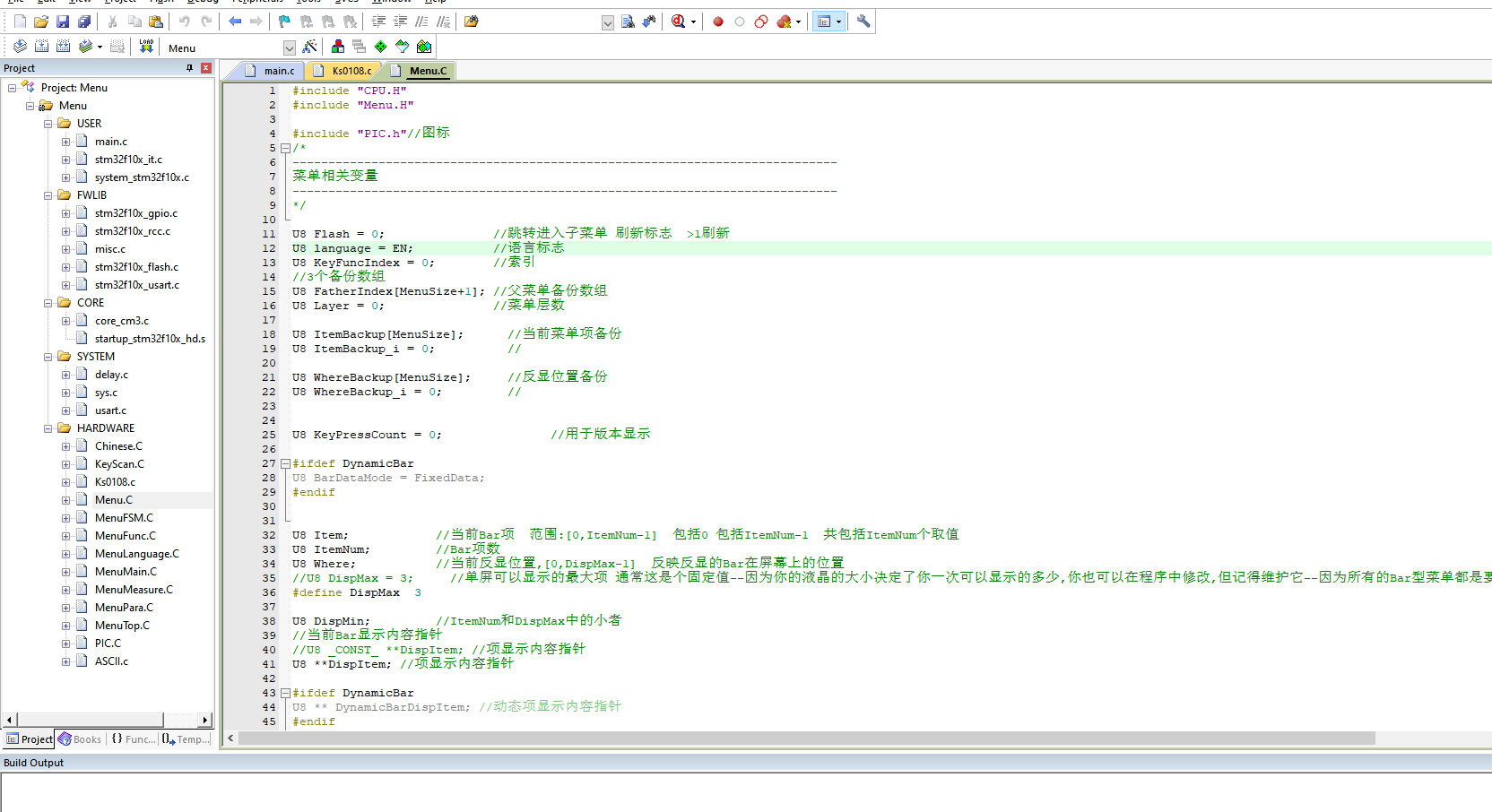Viewport: 1492px width, 812px height.
Task: Insert or remove bookmark flag
Action: tap(285, 22)
